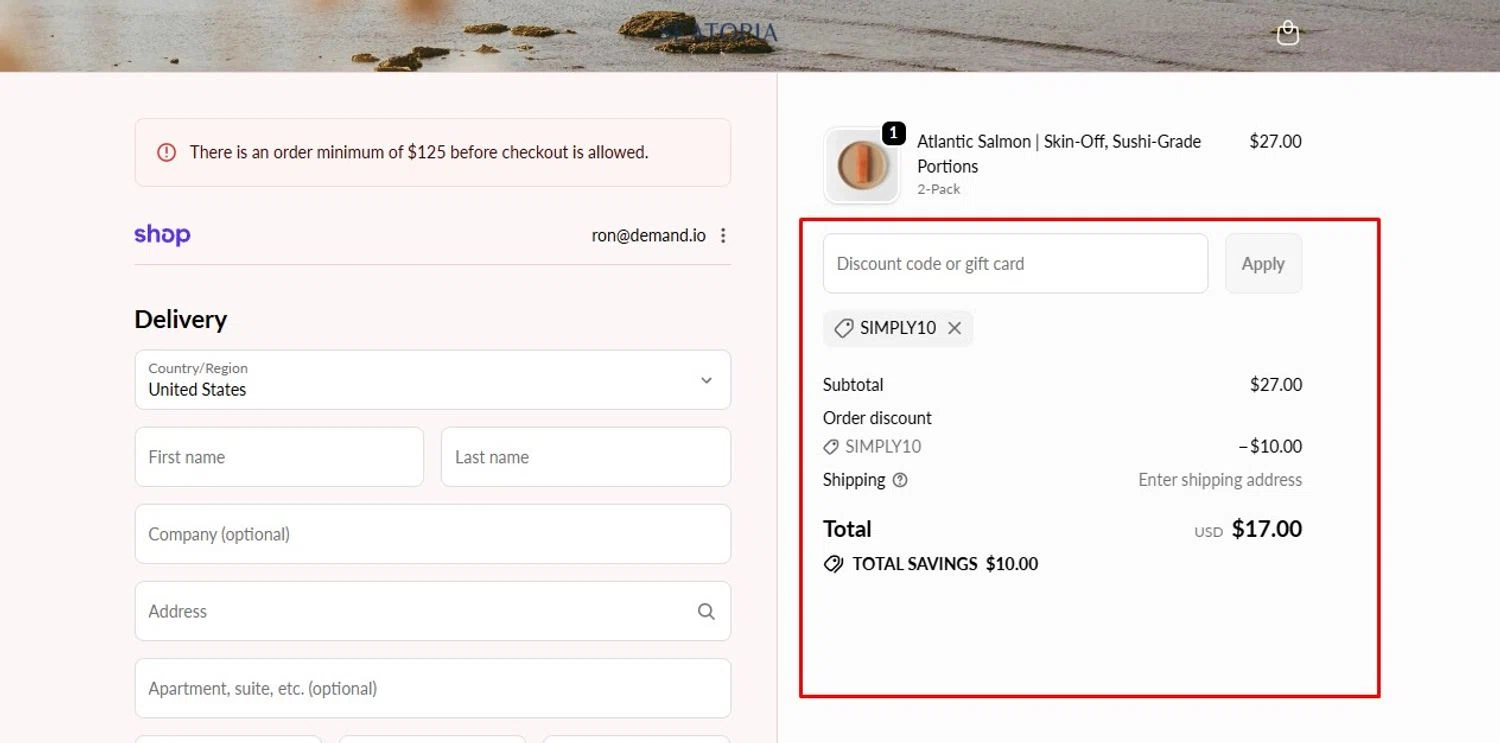Open the three-dot menu beside ron@demand.io

(723, 236)
